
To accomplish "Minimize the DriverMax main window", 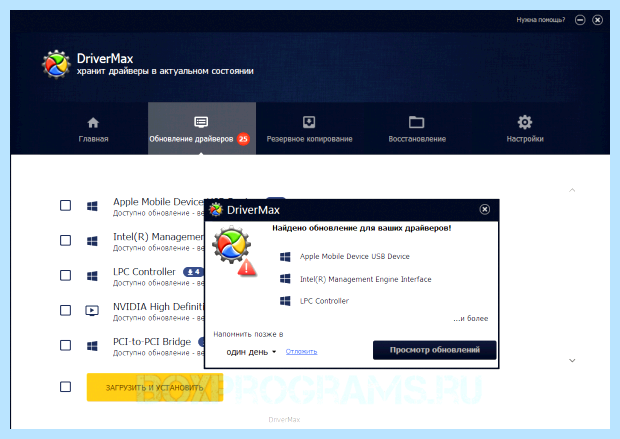I will point(580,20).
